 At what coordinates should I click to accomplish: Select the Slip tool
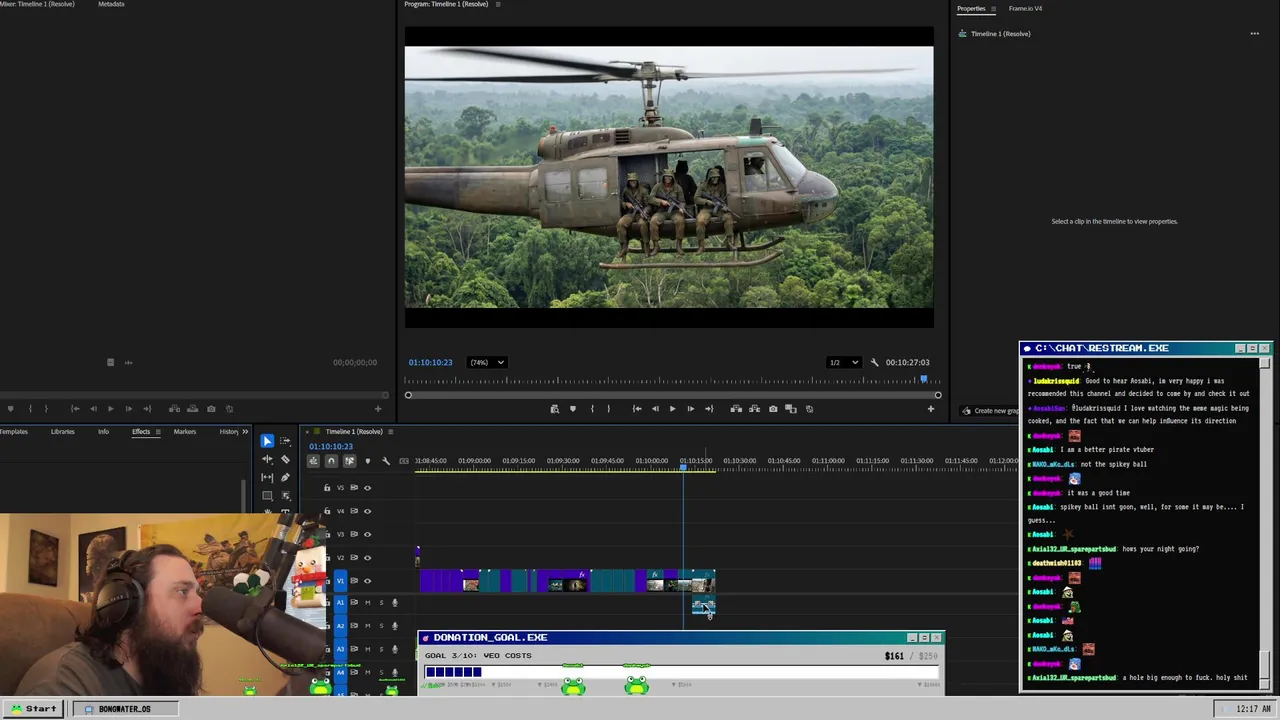click(x=267, y=477)
